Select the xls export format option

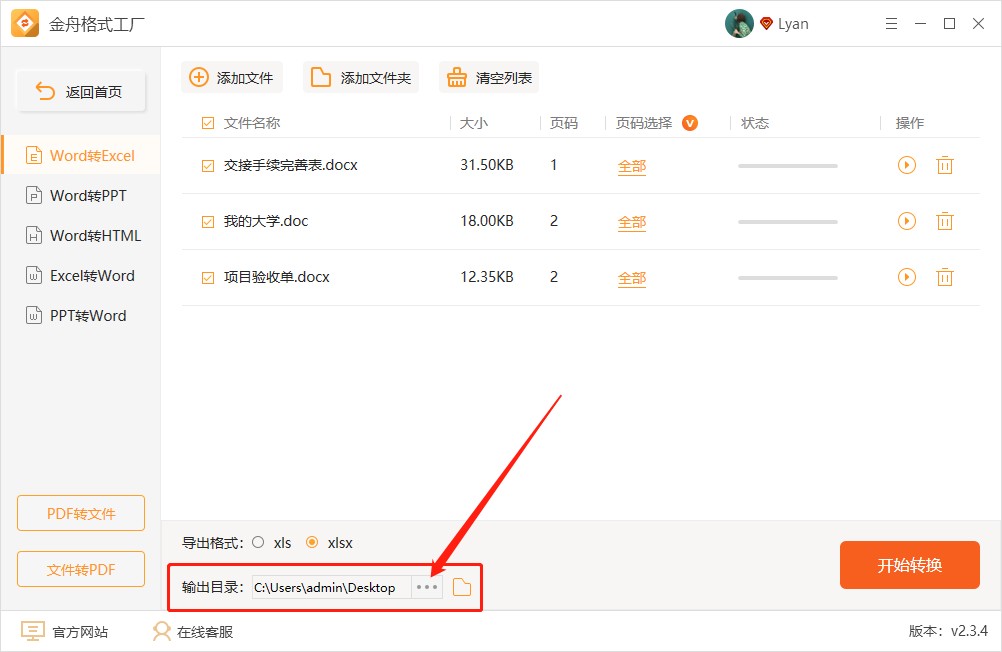[258, 543]
